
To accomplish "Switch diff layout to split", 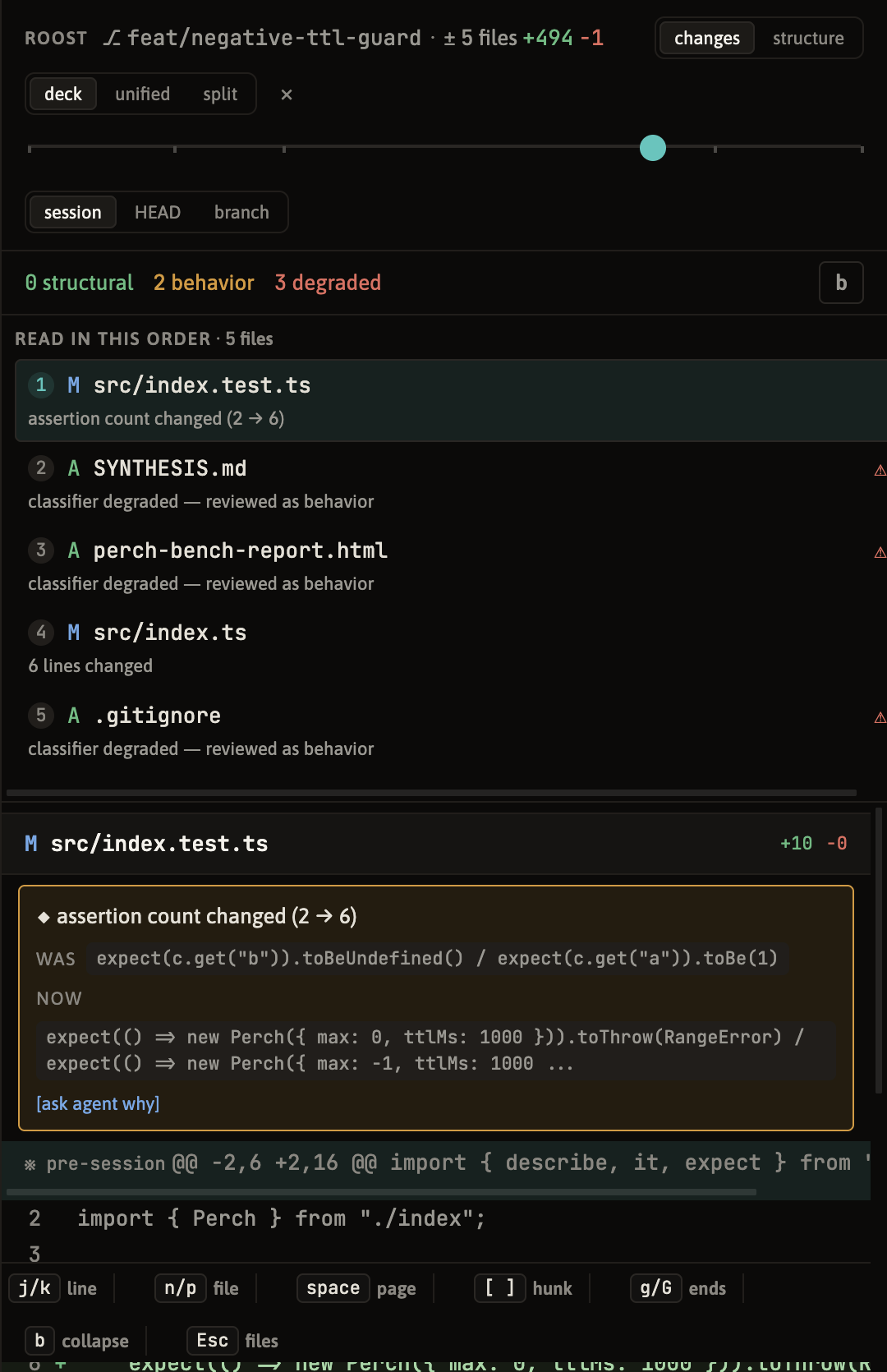I will pos(220,94).
